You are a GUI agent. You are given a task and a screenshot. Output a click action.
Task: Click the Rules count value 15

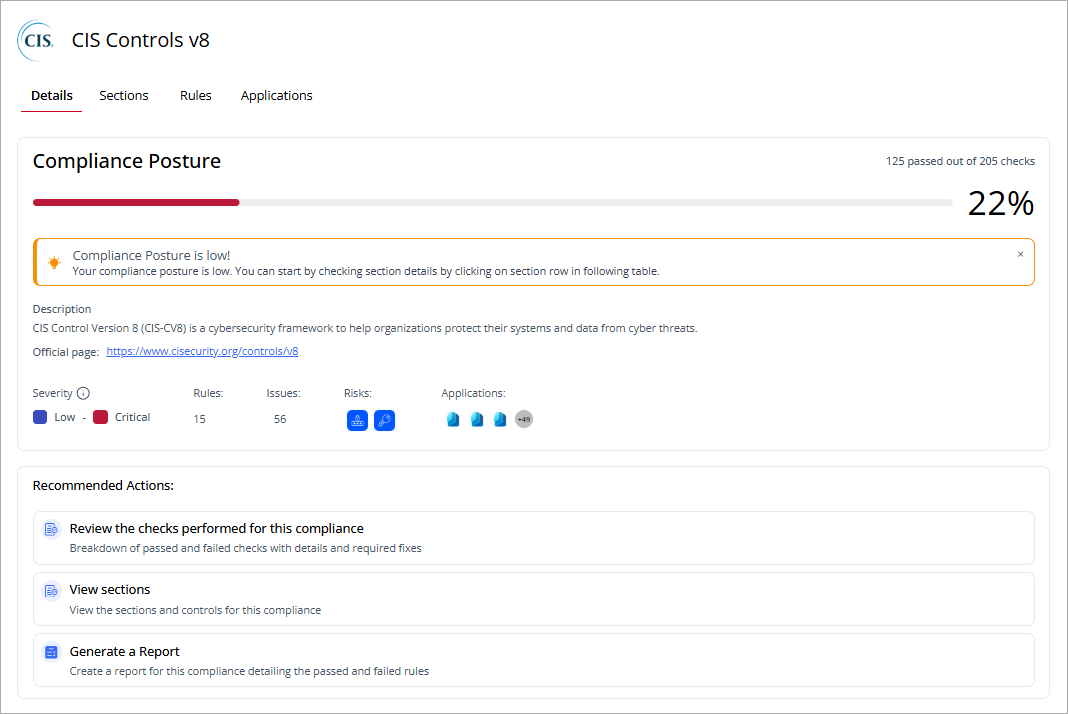200,419
